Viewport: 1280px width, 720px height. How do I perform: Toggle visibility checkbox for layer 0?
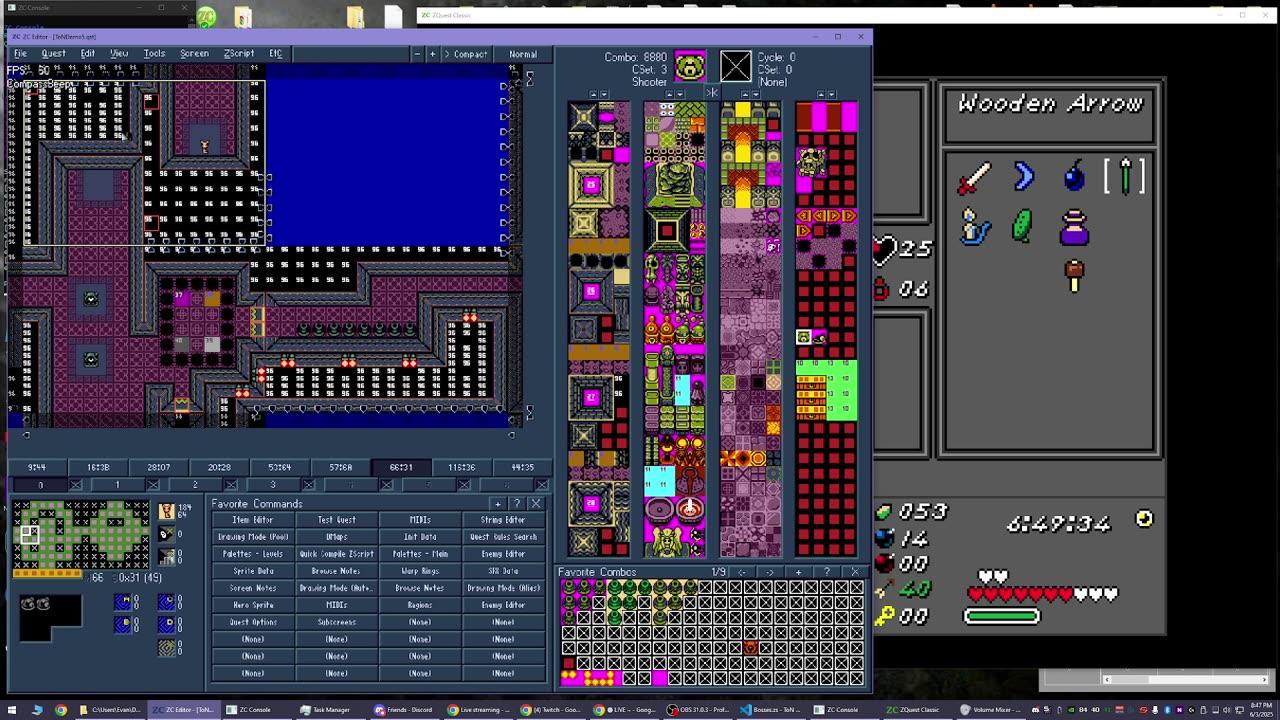point(76,485)
